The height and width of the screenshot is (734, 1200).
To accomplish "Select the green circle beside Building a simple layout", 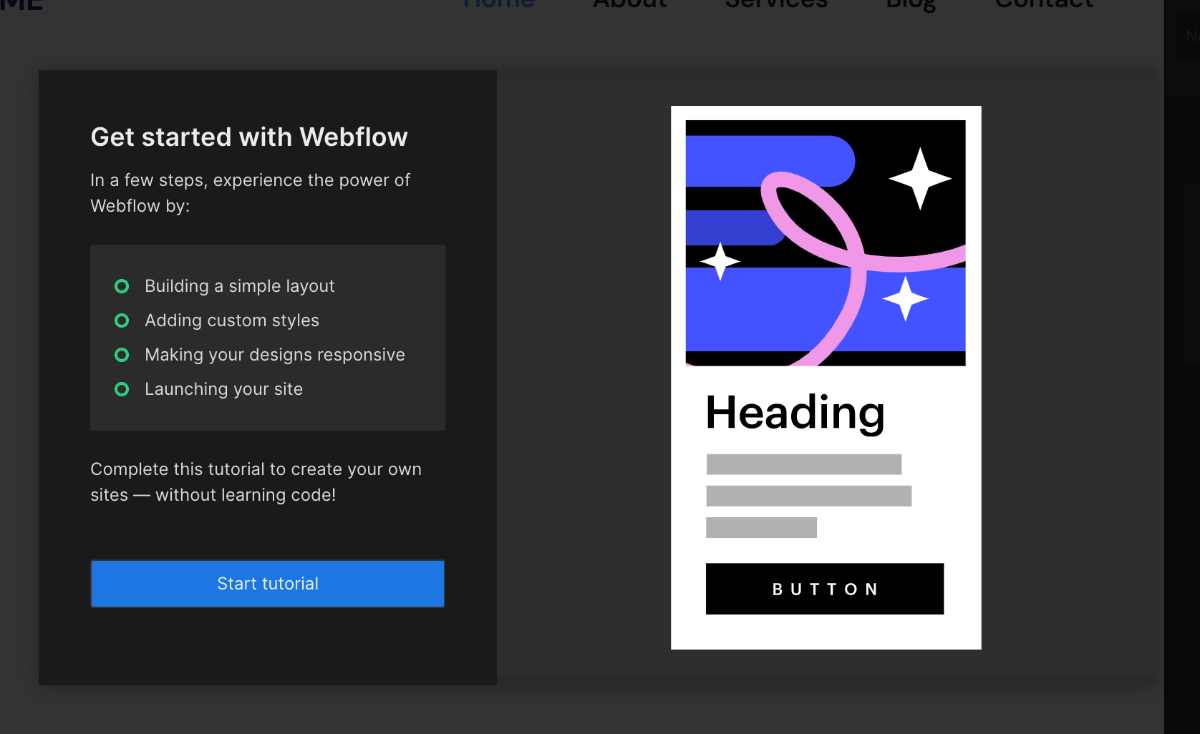I will 122,286.
